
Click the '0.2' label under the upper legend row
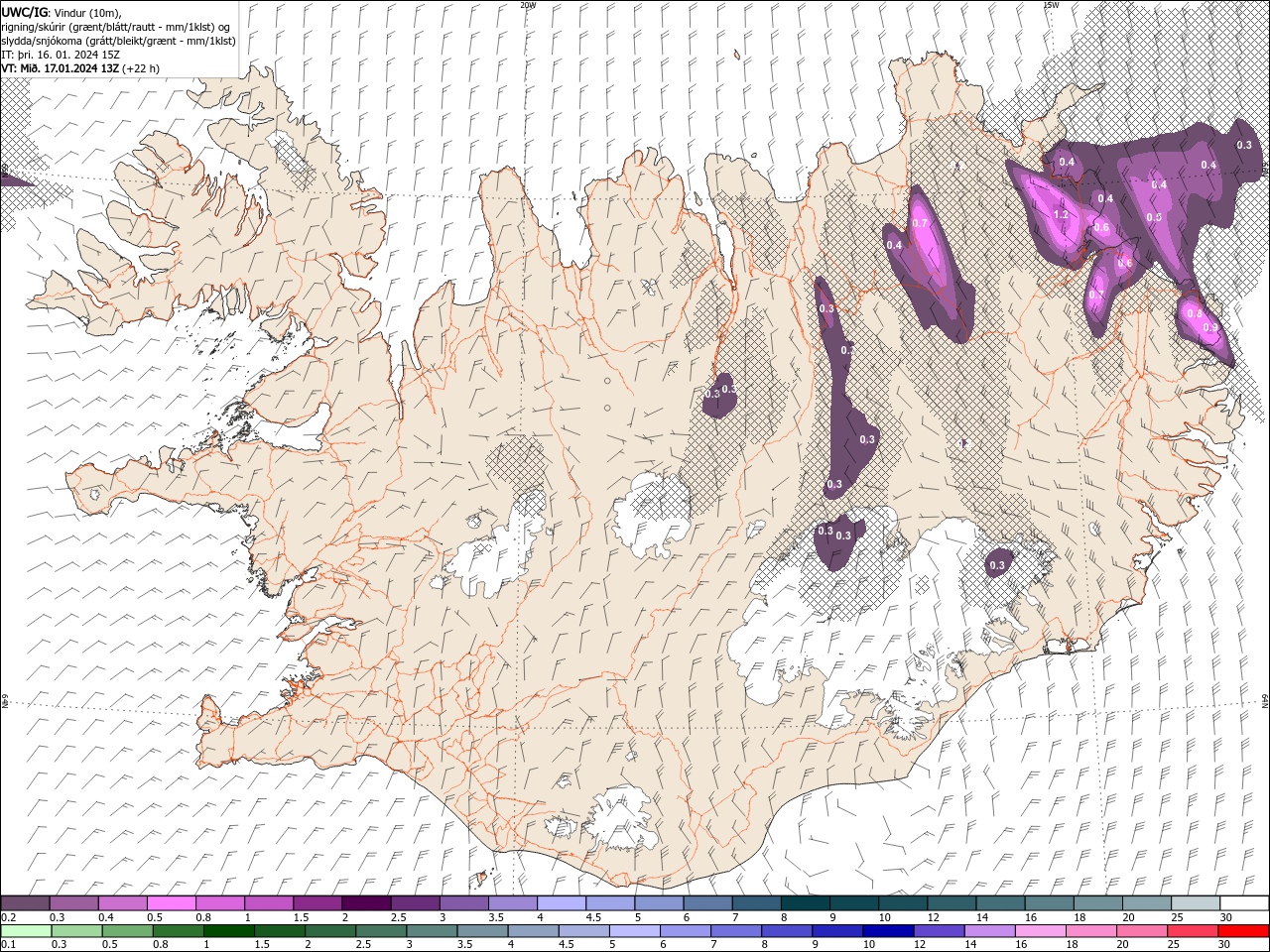8,917
